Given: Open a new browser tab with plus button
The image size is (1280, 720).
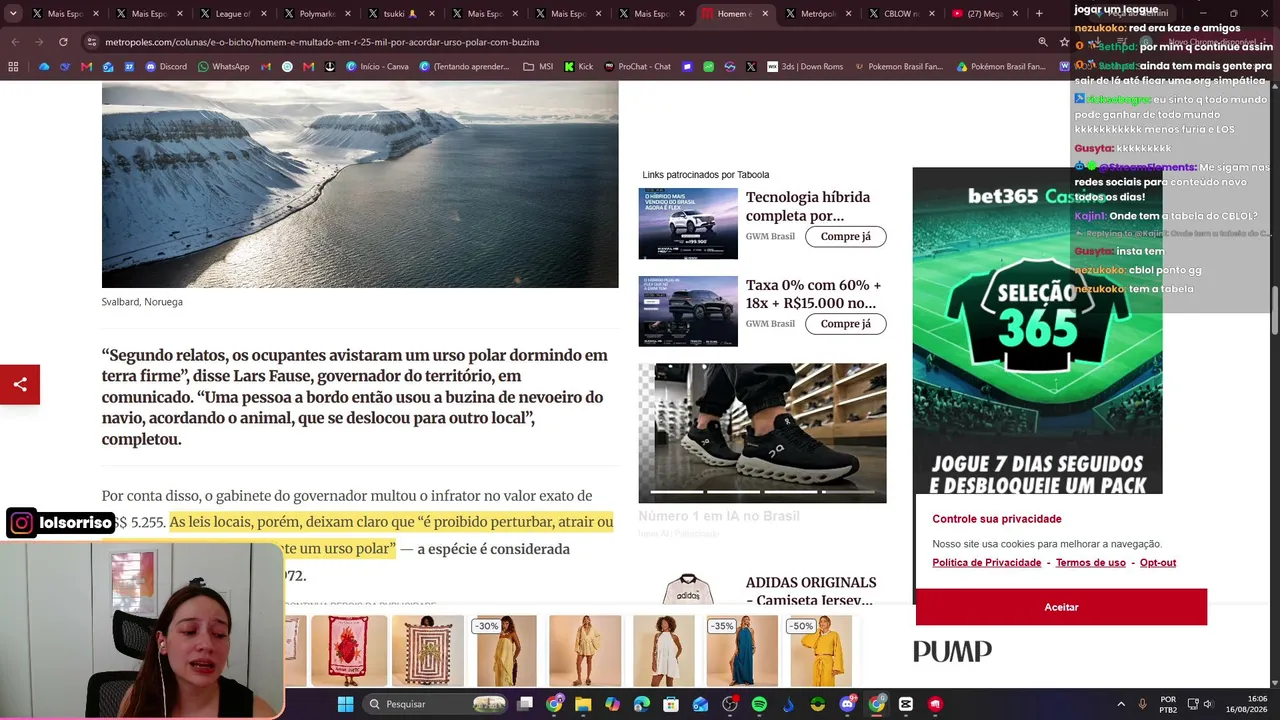Looking at the screenshot, I should (x=1039, y=14).
